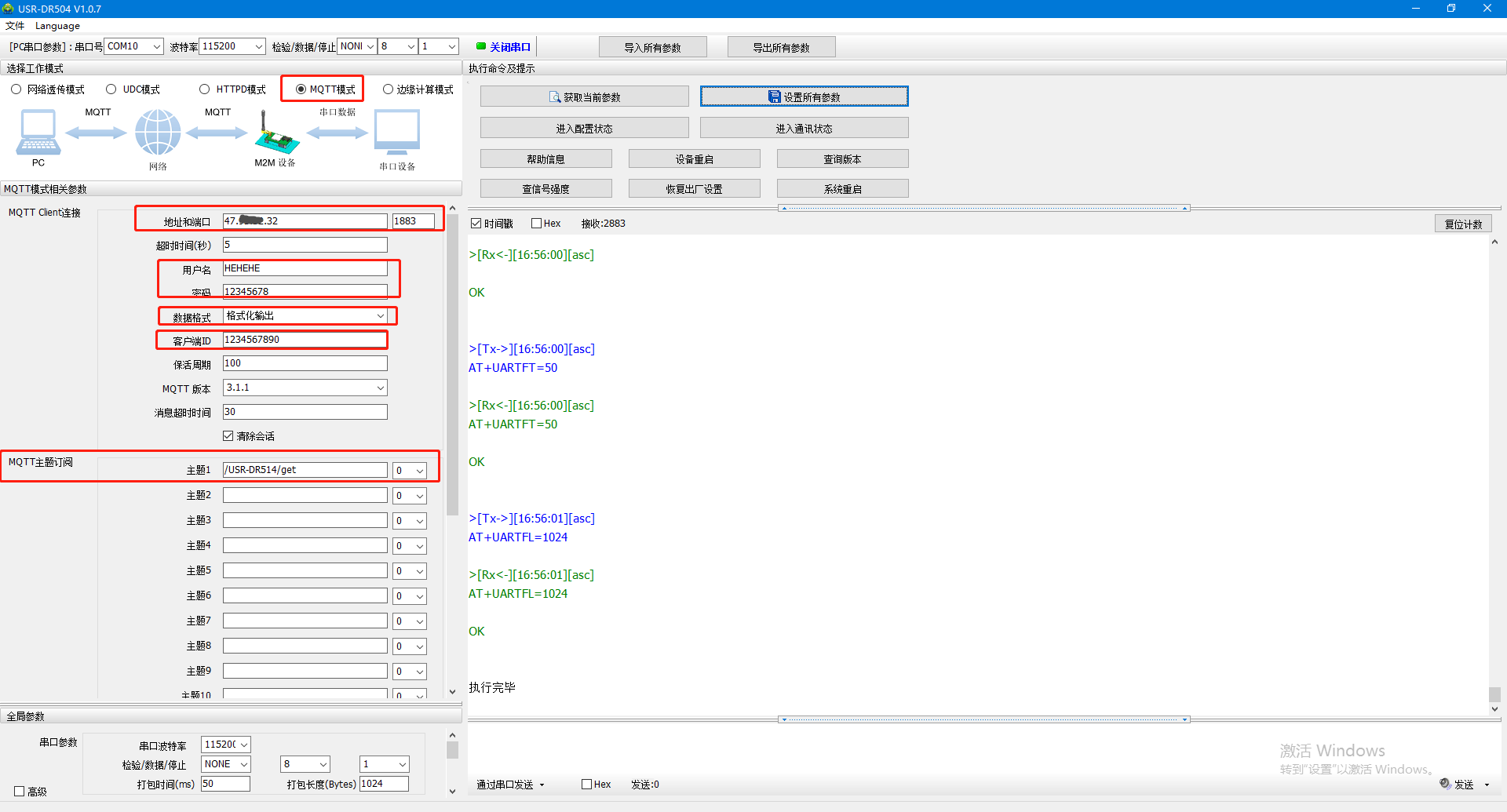The height and width of the screenshot is (812, 1507).
Task: Click the save icon on 设置所有参数
Action: 775,96
